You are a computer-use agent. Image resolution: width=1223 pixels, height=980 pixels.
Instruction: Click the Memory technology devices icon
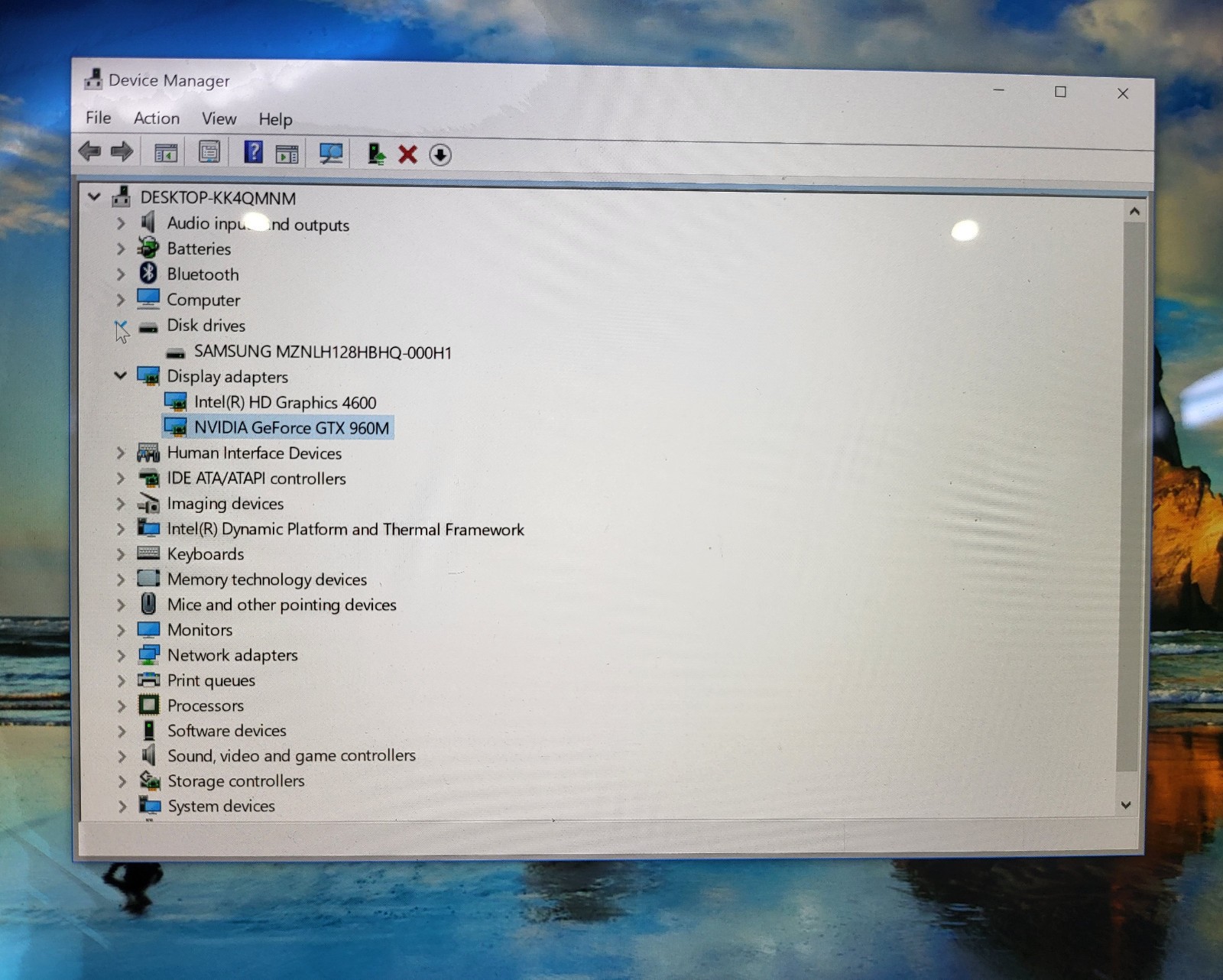pos(148,579)
